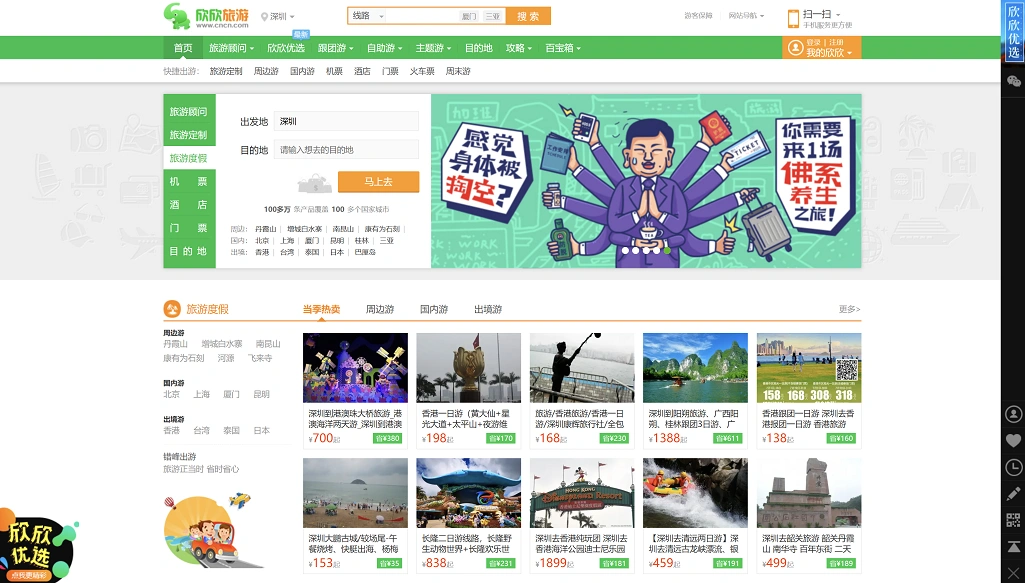
Task: Click back-to-top arrow icon in sidebar
Action: coord(1013,547)
